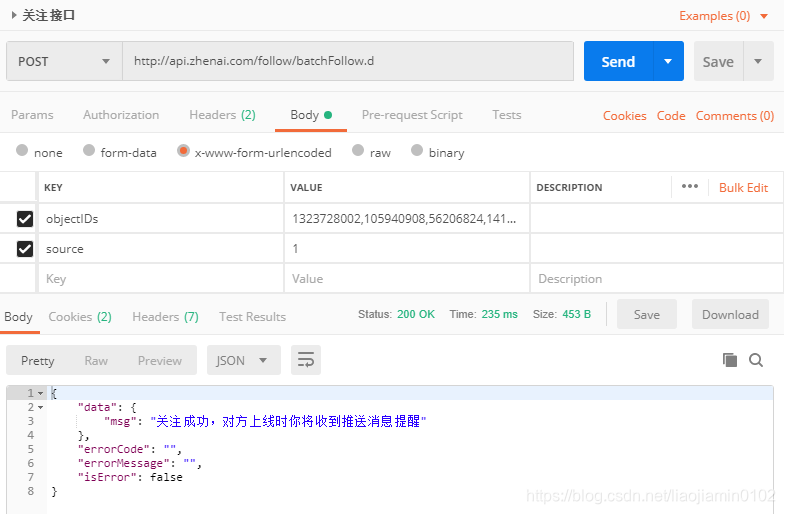Open the Send button dropdown arrow
The height and width of the screenshot is (514, 785).
point(668,61)
